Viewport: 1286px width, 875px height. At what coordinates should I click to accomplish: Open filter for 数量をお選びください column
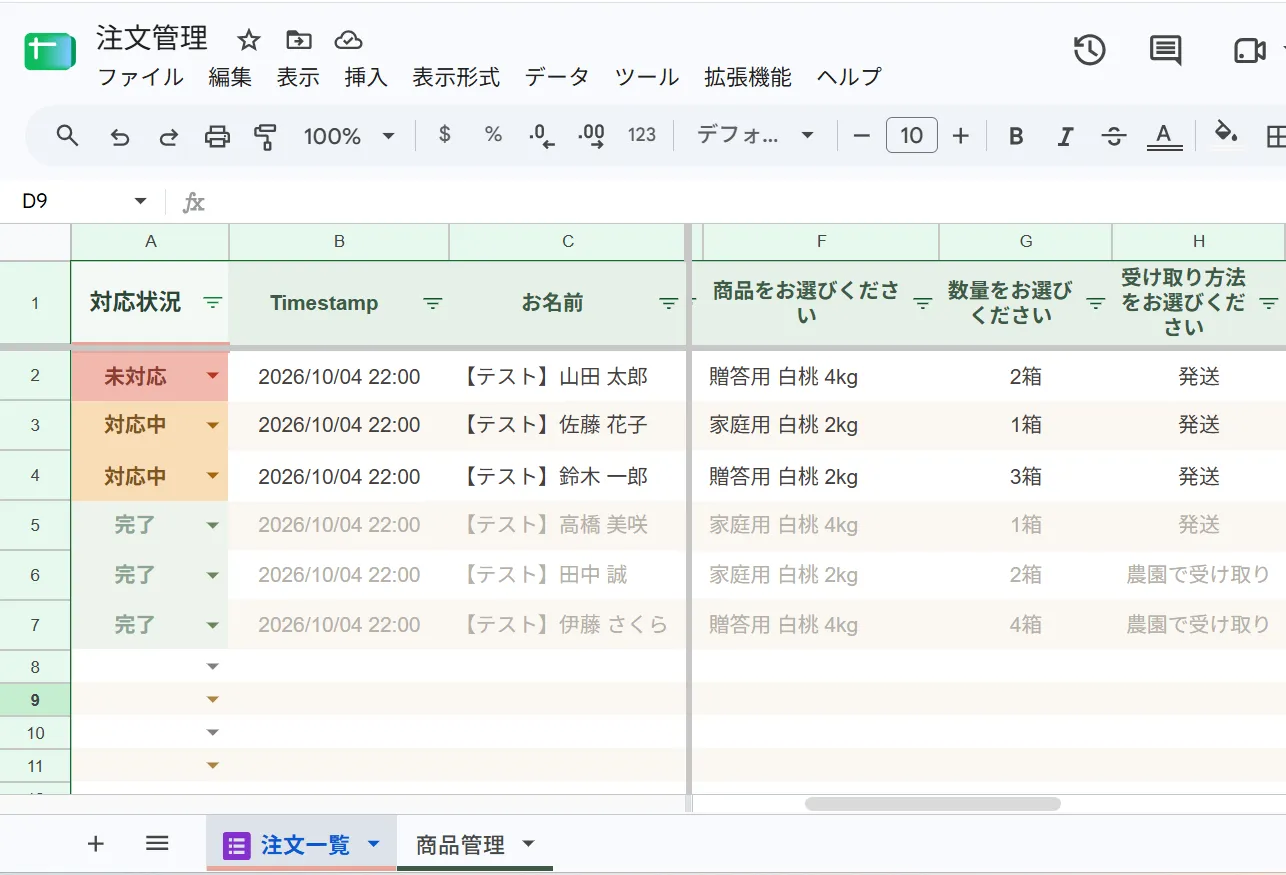click(x=1096, y=303)
